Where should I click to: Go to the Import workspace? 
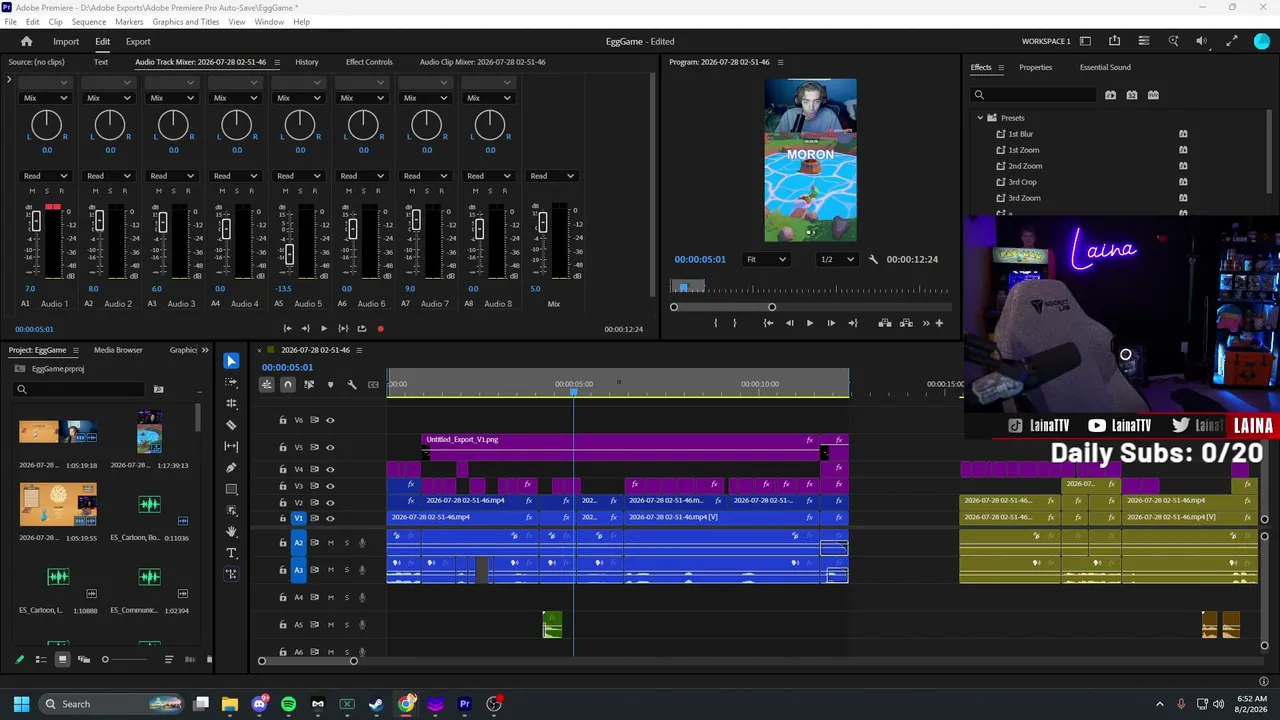point(66,41)
